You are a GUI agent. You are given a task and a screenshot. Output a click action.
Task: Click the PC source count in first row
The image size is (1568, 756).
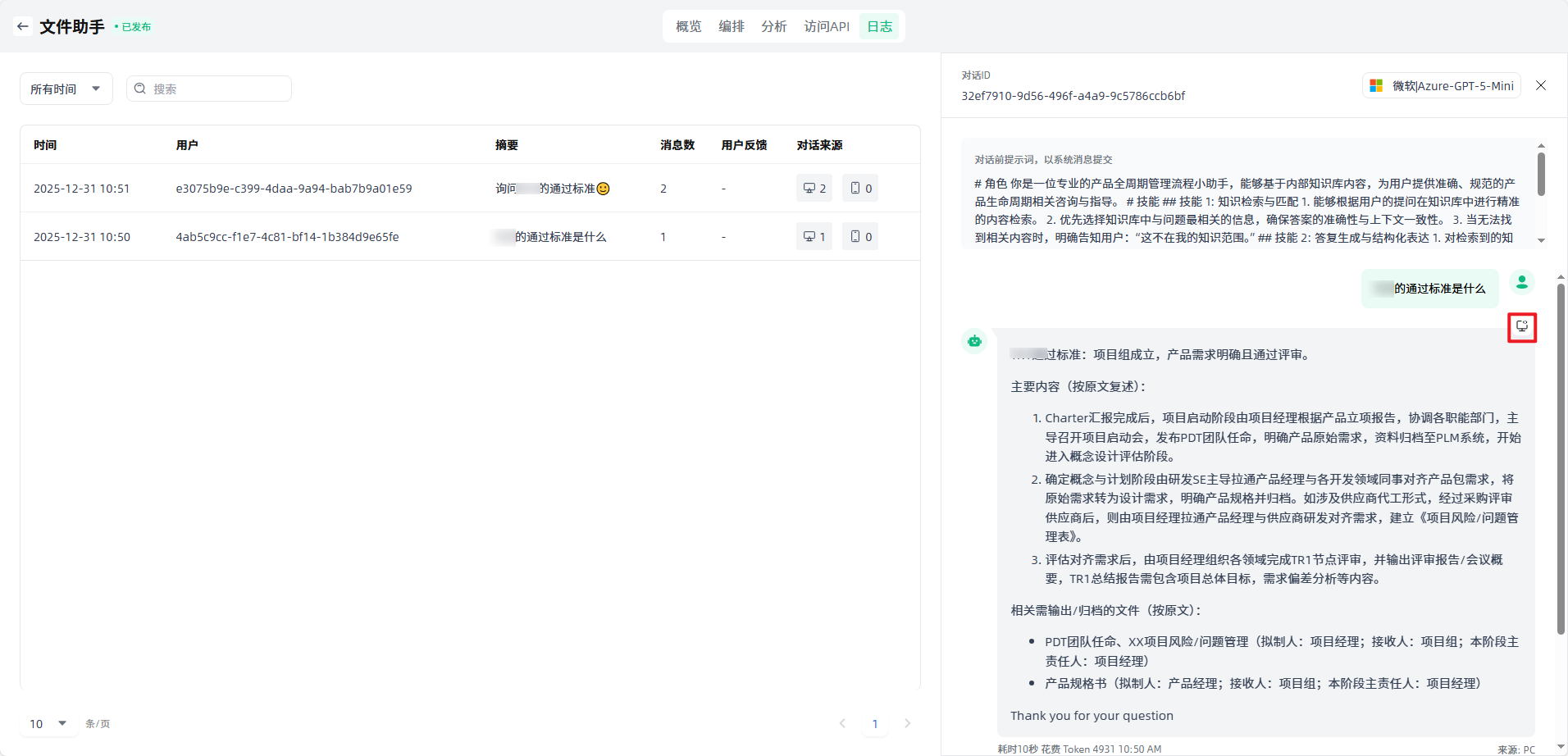click(814, 189)
